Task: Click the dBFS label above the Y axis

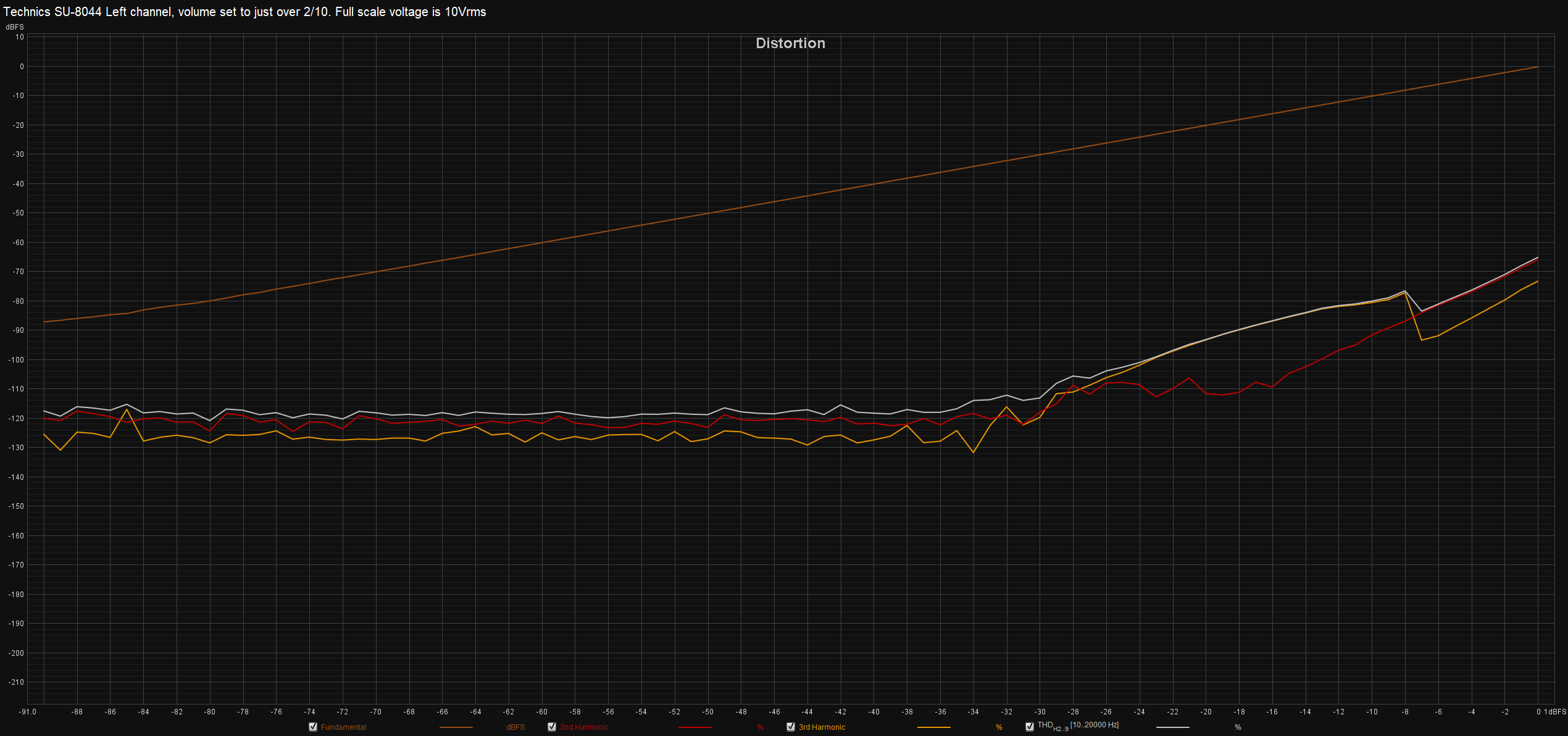Action: [x=15, y=27]
